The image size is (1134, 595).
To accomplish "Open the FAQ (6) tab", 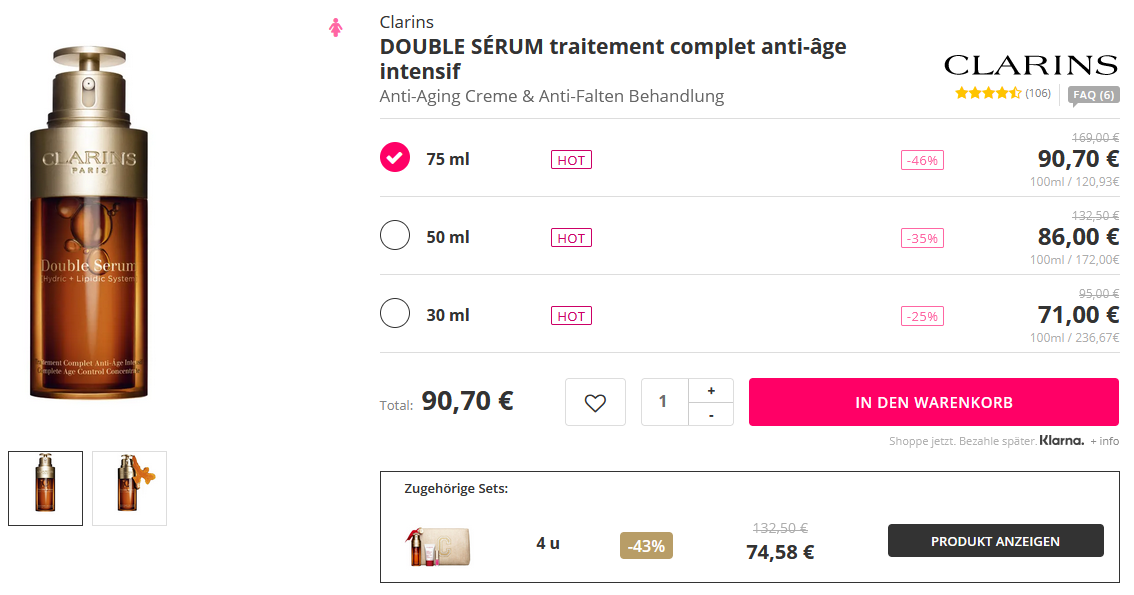I will 1093,95.
